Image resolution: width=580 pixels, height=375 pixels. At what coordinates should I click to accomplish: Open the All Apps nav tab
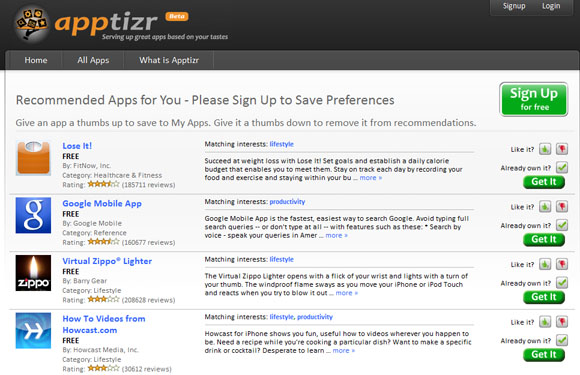tap(93, 60)
